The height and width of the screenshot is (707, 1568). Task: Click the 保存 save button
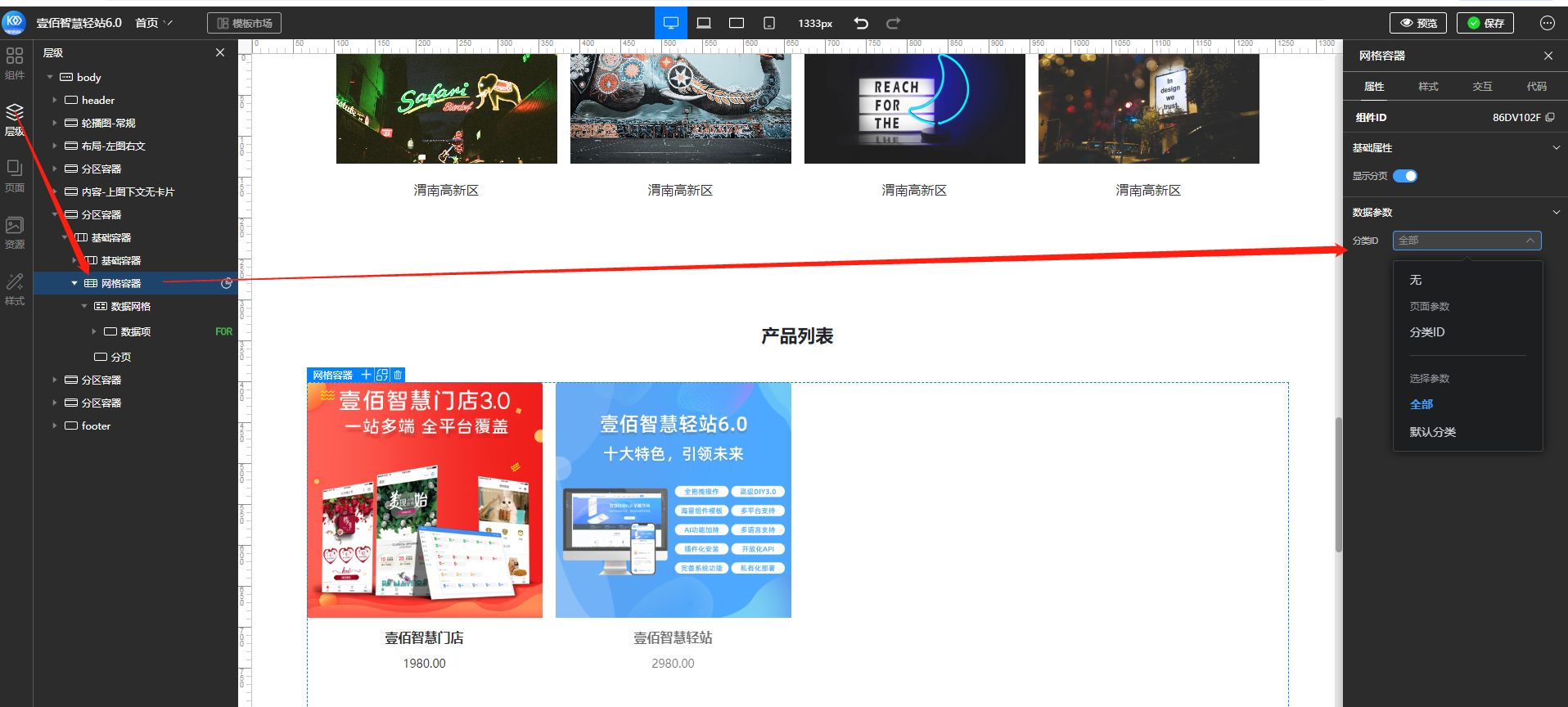click(1485, 23)
